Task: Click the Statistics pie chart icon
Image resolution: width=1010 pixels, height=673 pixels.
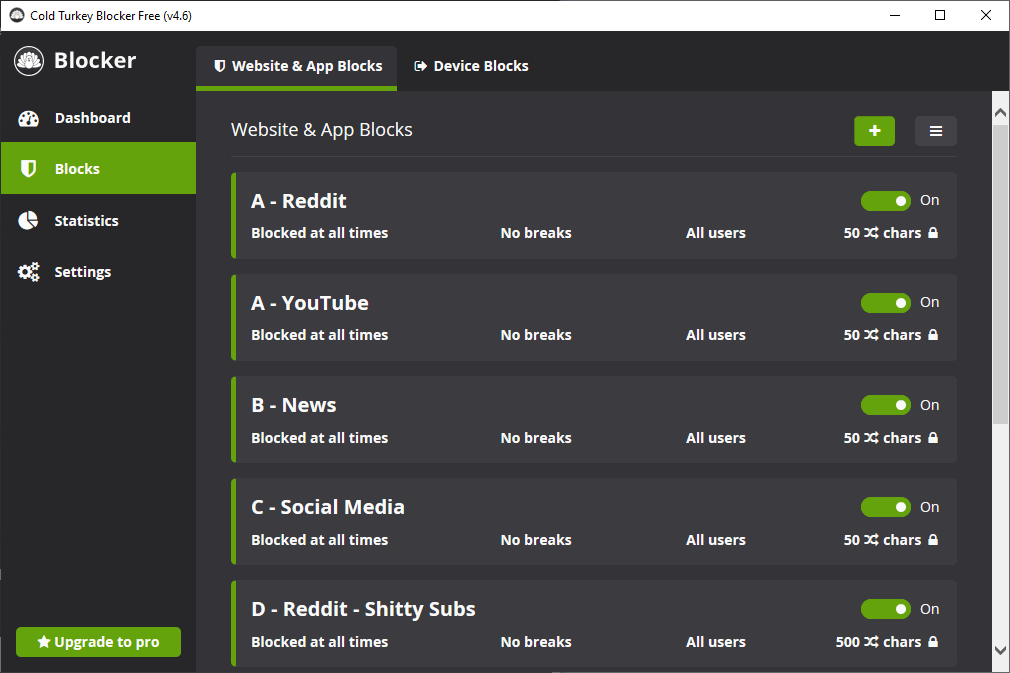Action: [28, 220]
